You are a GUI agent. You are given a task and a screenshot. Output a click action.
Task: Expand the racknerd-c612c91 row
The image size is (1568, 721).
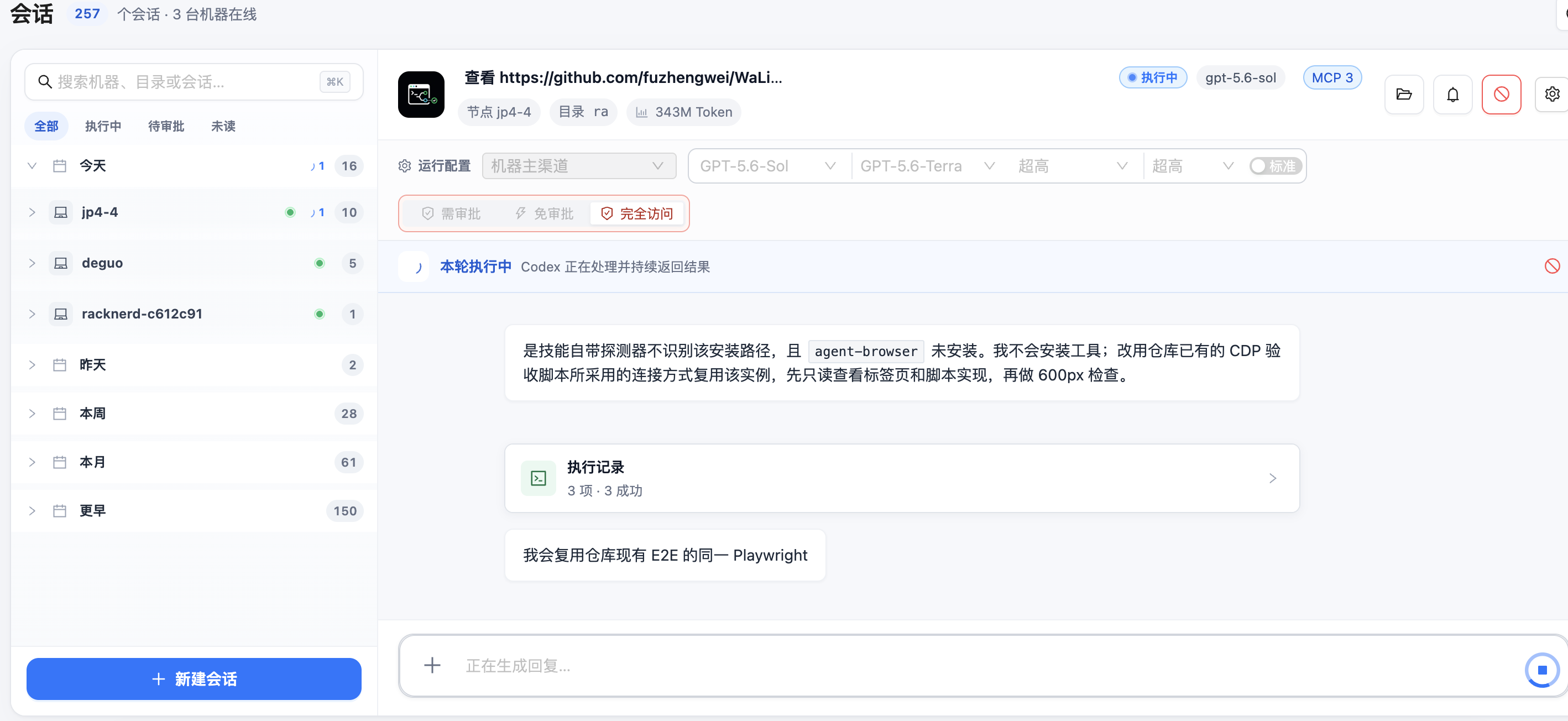click(32, 314)
